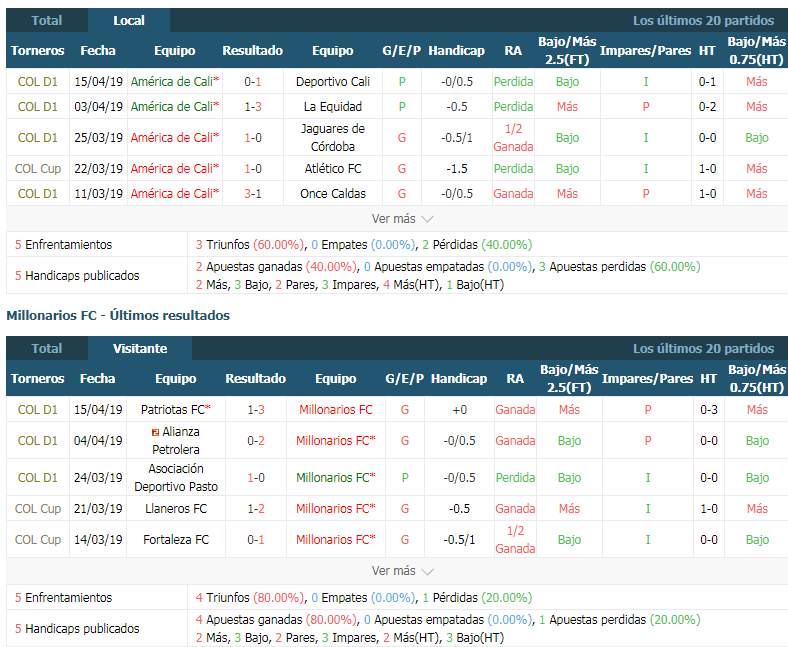Viewport: 788px width, 647px height.
Task: Open Llaneros FC team link
Action: (x=175, y=509)
